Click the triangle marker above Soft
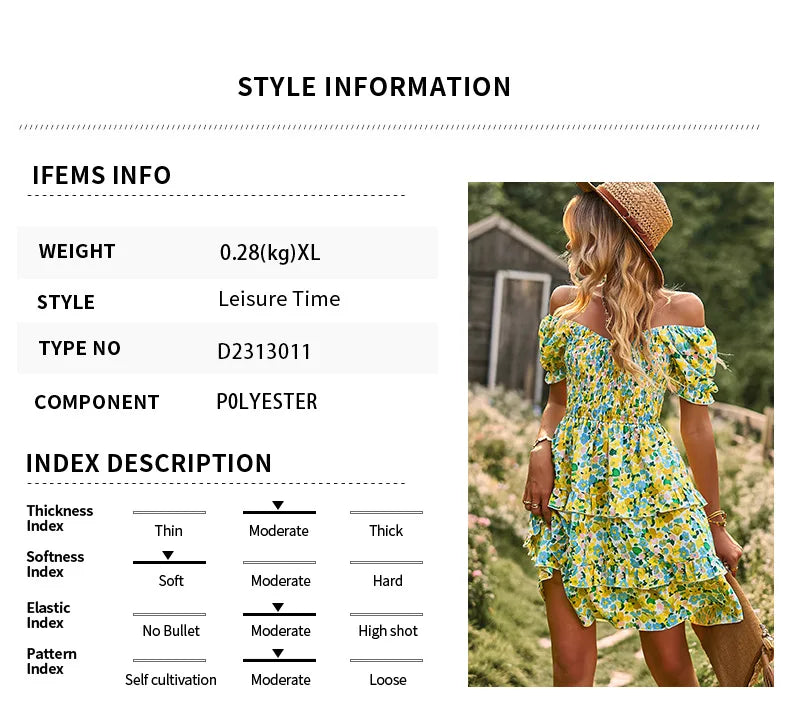 (x=168, y=555)
